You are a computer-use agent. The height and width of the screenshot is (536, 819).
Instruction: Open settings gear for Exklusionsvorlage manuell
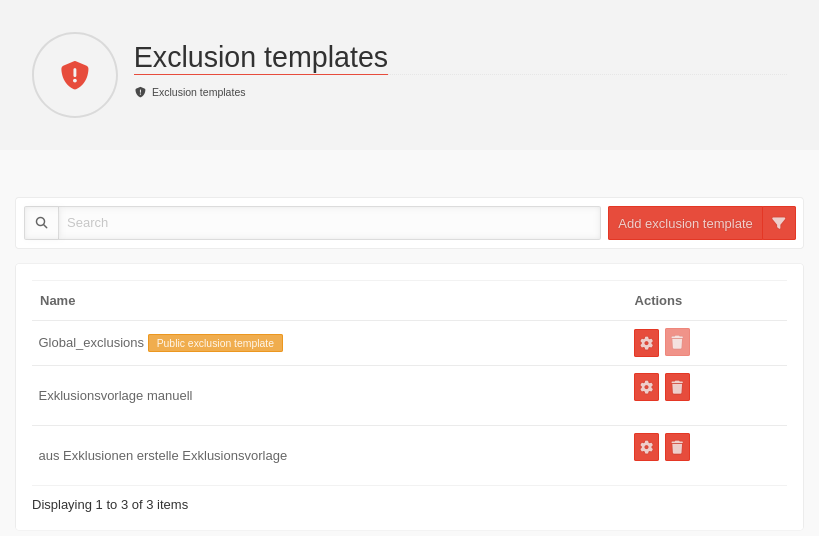pyautogui.click(x=646, y=387)
